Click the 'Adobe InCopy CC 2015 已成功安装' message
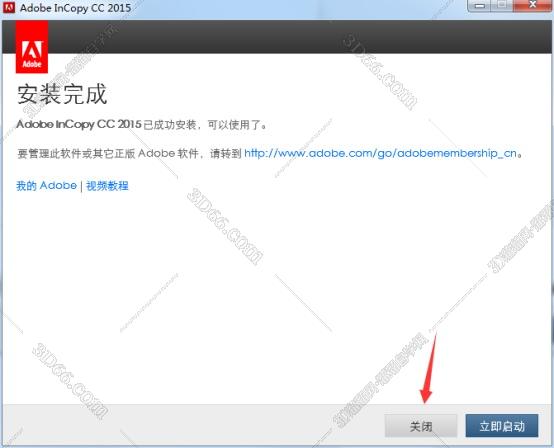Image resolution: width=554 pixels, height=448 pixels. point(141,125)
